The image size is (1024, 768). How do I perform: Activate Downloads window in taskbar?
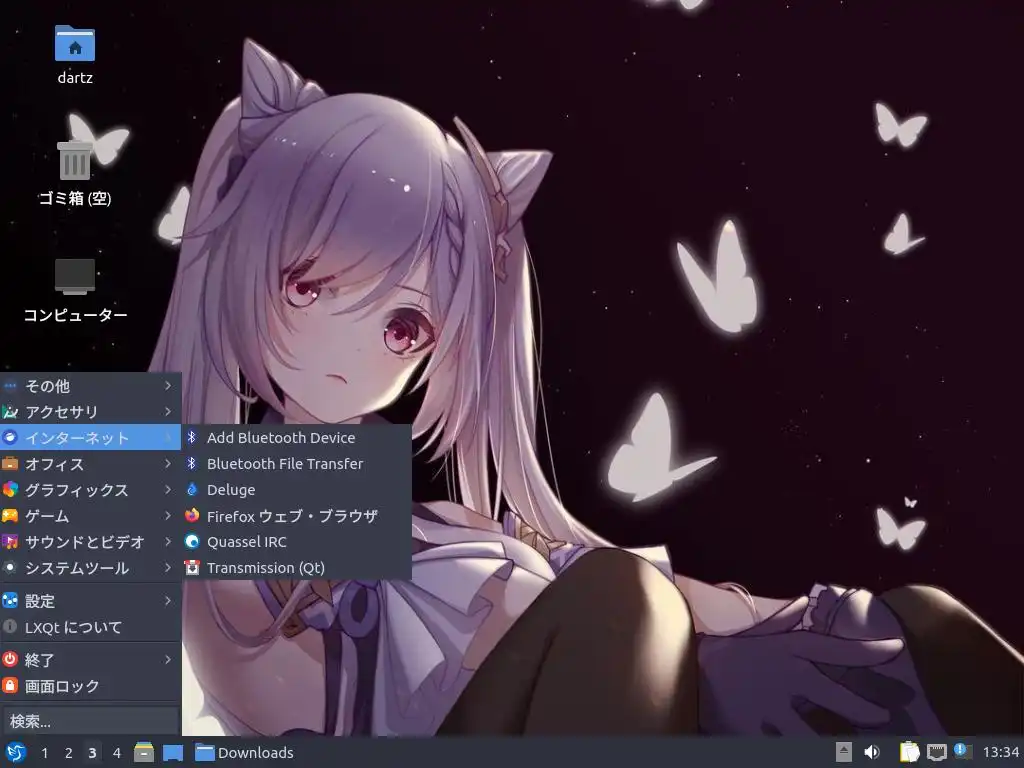tap(246, 753)
